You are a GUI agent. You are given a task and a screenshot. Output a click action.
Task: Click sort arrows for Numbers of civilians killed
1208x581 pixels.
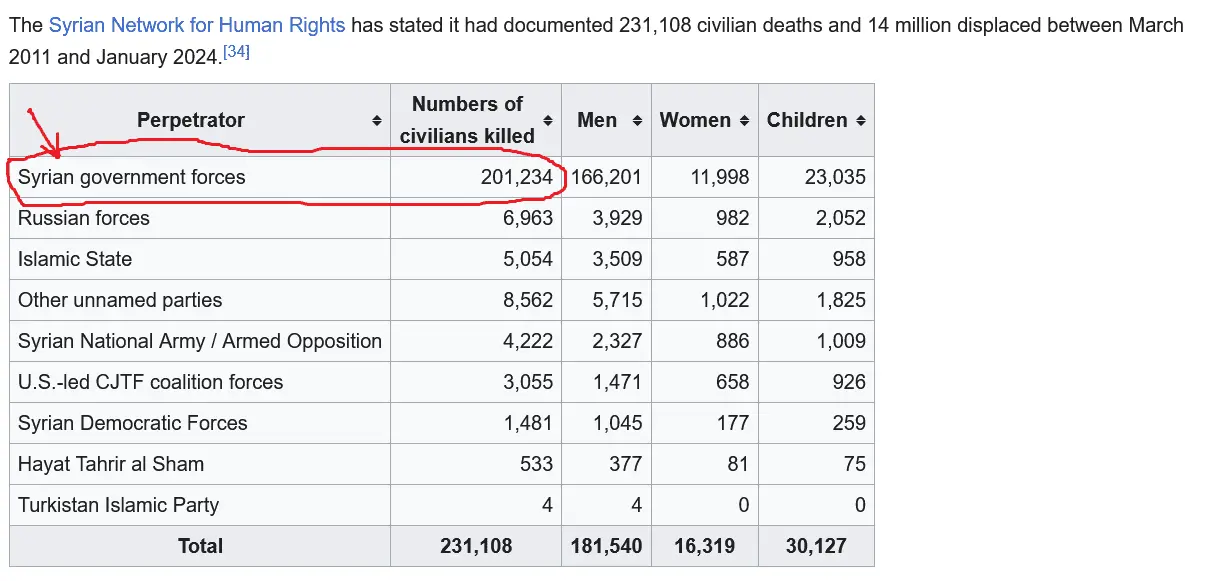[x=547, y=120]
